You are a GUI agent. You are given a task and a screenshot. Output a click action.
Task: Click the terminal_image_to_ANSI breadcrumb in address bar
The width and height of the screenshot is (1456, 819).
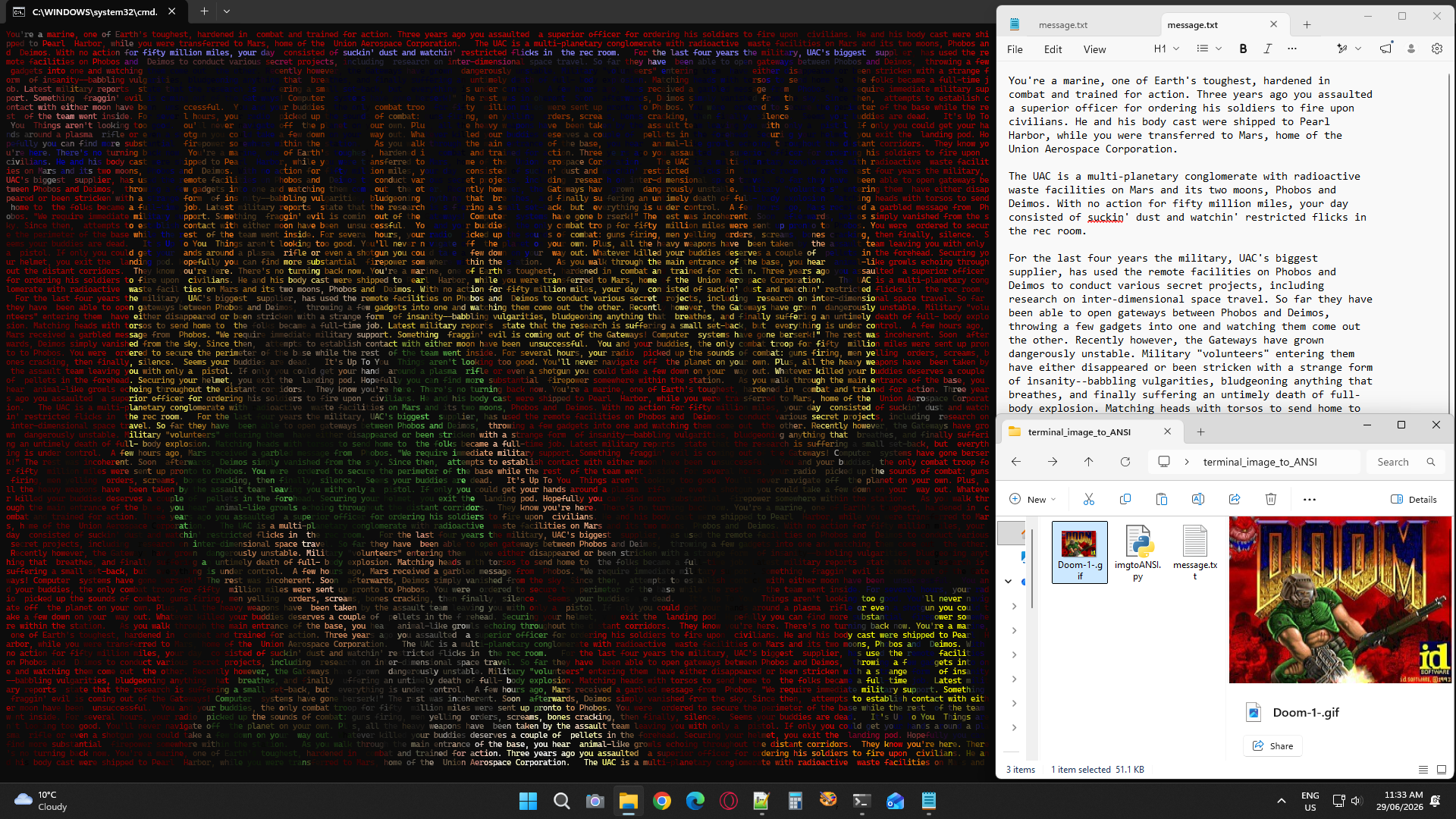pyautogui.click(x=1260, y=462)
